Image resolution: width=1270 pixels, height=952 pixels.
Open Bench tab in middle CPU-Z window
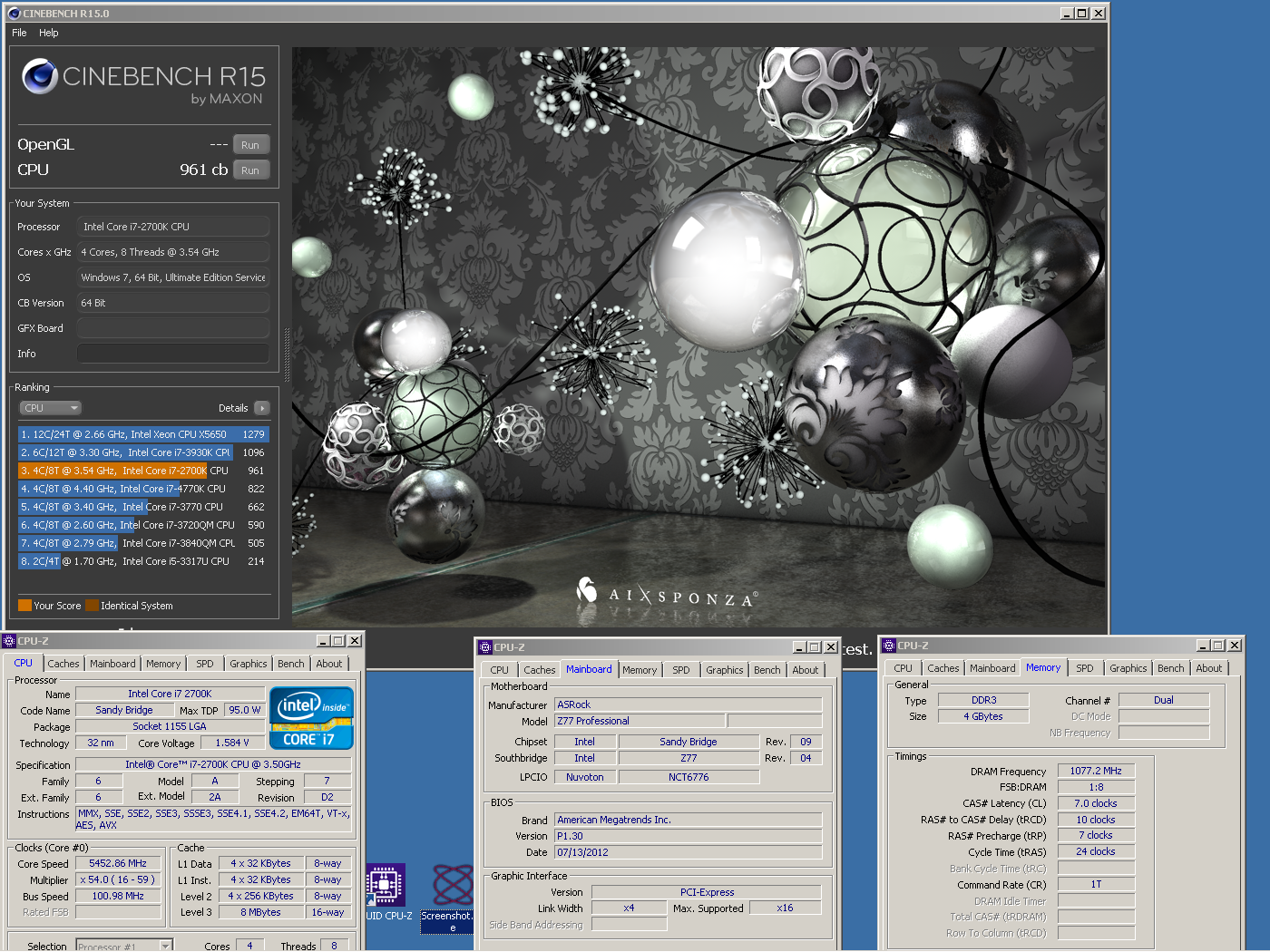(767, 670)
